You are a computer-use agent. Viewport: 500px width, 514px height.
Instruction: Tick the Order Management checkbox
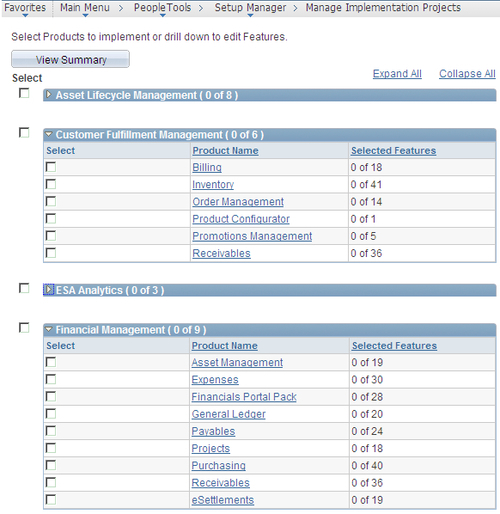point(51,201)
